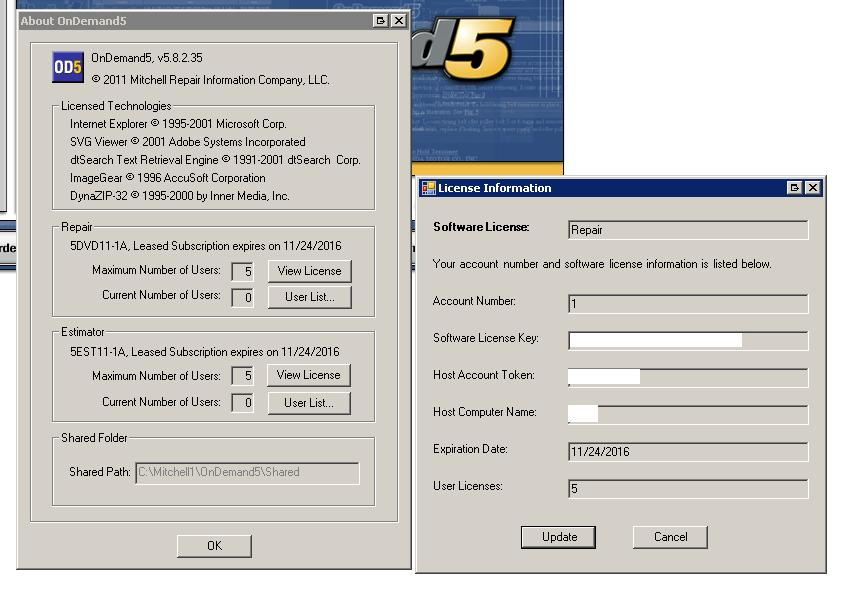Image resolution: width=841 pixels, height=597 pixels.
Task: Cancel the License Information dialog
Action: (x=670, y=537)
